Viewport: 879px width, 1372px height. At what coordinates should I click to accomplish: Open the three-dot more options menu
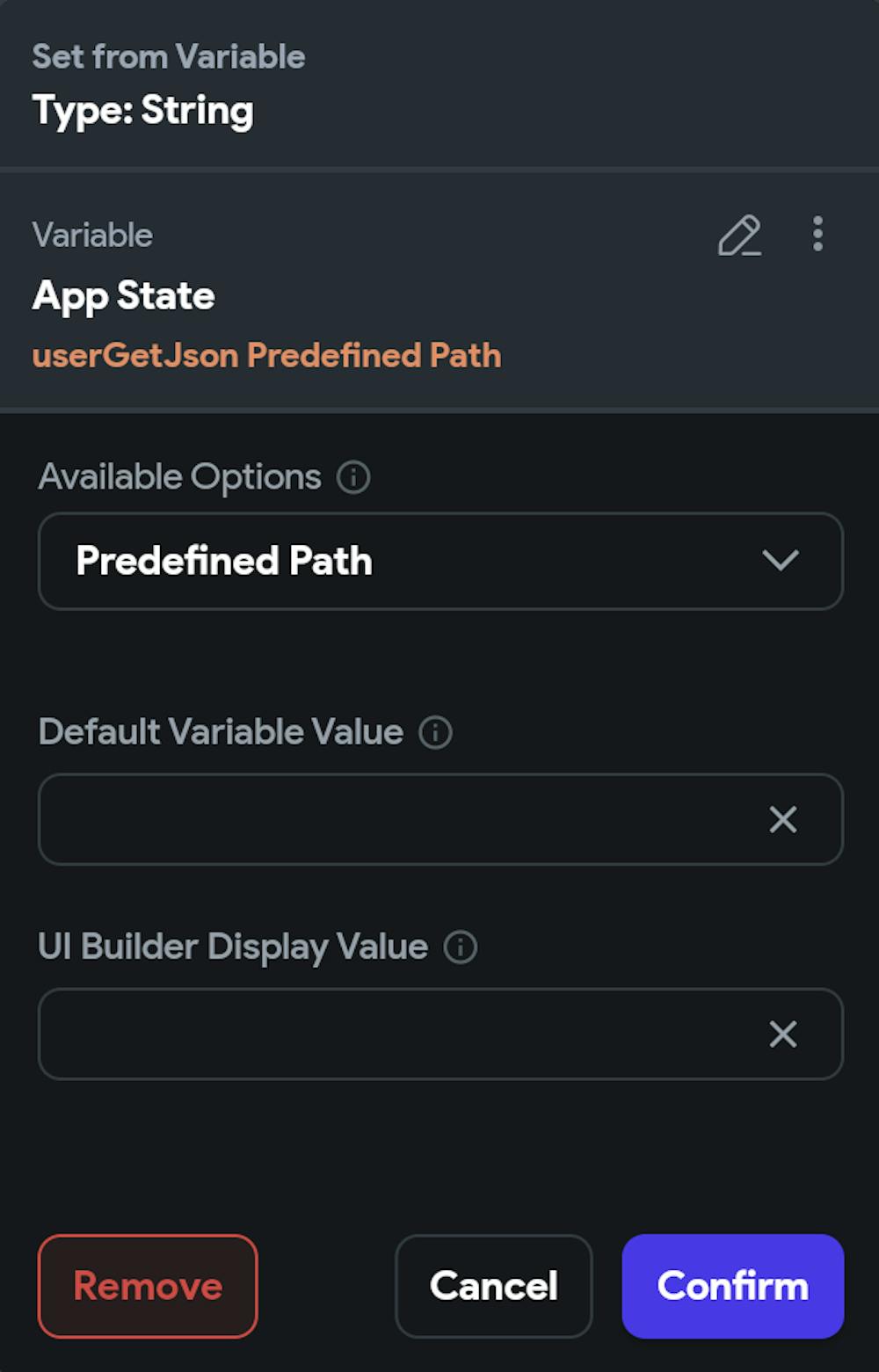click(x=817, y=234)
